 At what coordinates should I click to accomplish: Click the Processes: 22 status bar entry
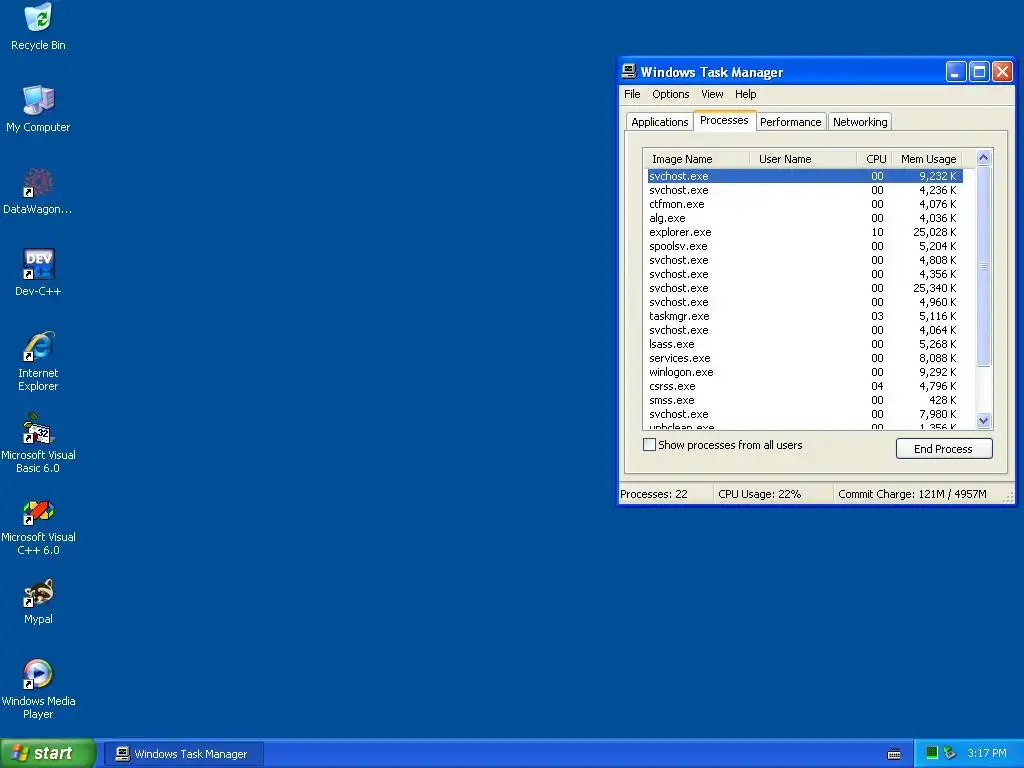[x=665, y=494]
